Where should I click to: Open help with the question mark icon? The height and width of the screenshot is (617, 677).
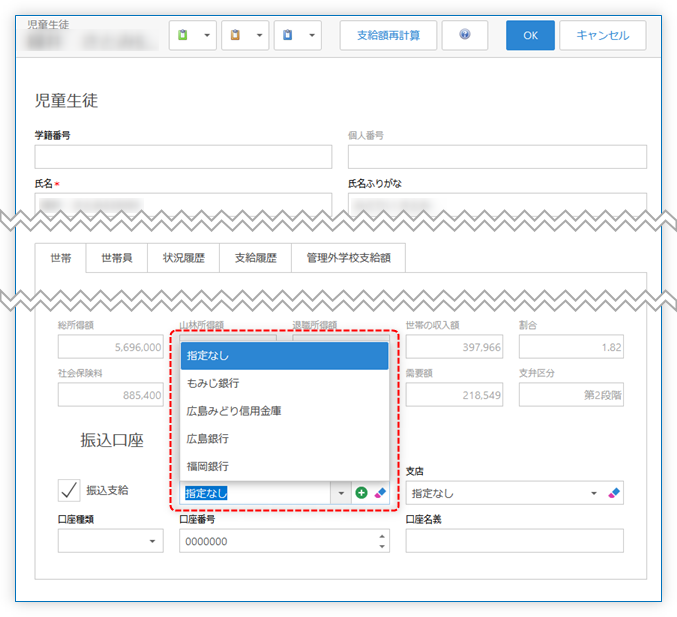(x=465, y=35)
